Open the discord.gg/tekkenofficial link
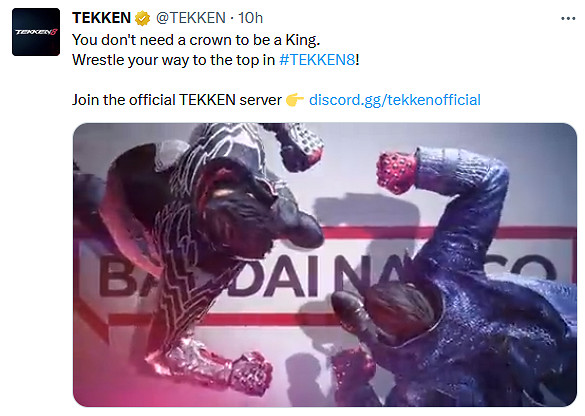 (x=395, y=100)
